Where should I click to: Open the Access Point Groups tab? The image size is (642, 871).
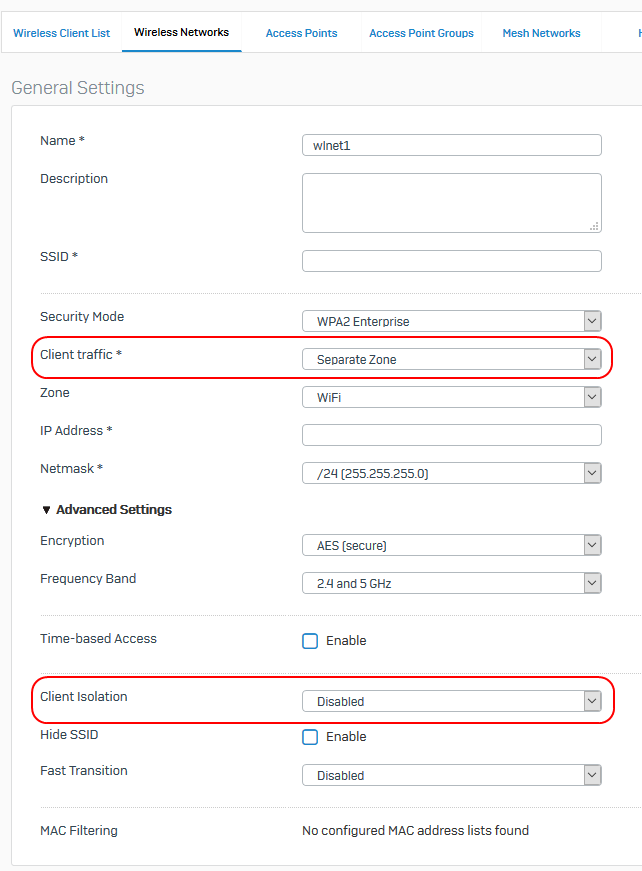click(422, 33)
